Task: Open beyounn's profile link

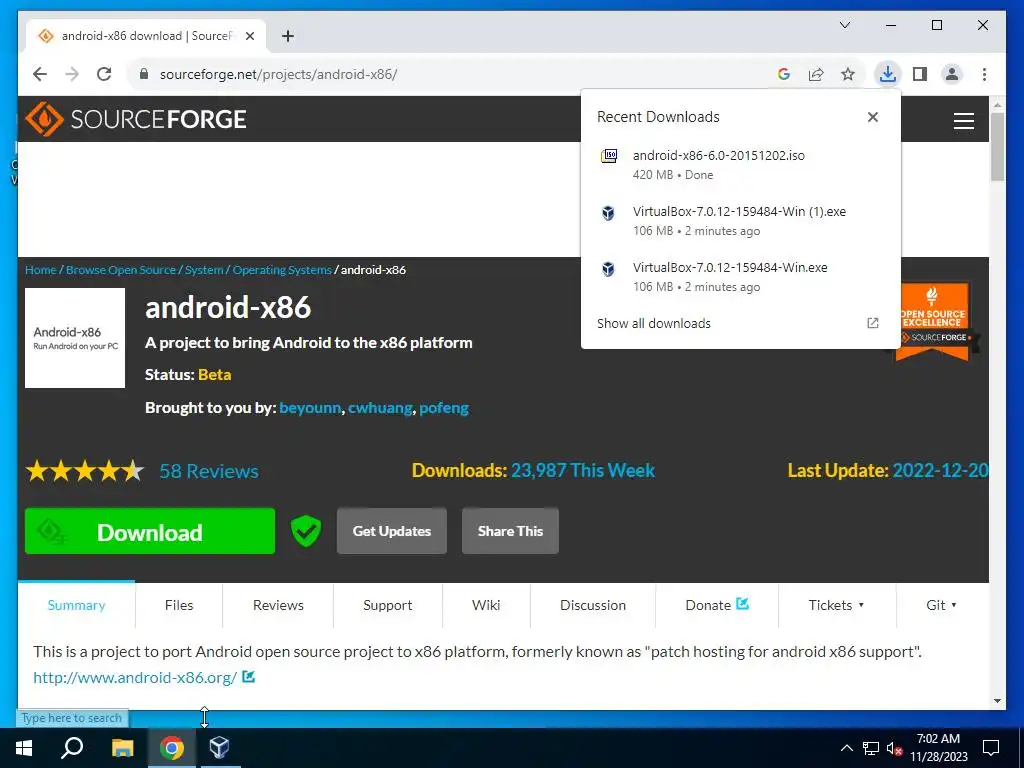Action: point(310,408)
